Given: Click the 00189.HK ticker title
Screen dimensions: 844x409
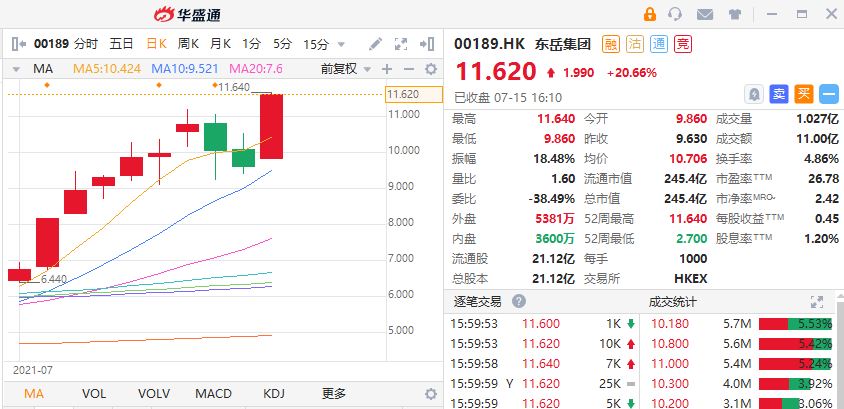Looking at the screenshot, I should coord(489,44).
